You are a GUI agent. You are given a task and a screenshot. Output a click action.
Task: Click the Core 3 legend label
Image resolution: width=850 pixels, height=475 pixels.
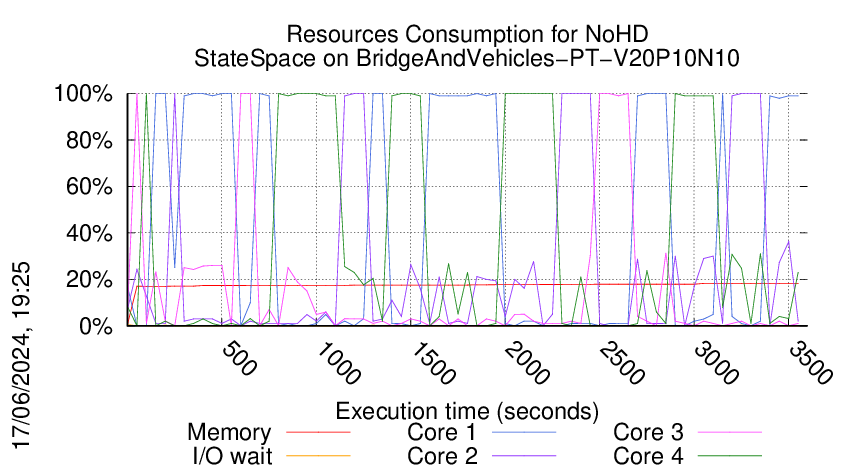[648, 433]
